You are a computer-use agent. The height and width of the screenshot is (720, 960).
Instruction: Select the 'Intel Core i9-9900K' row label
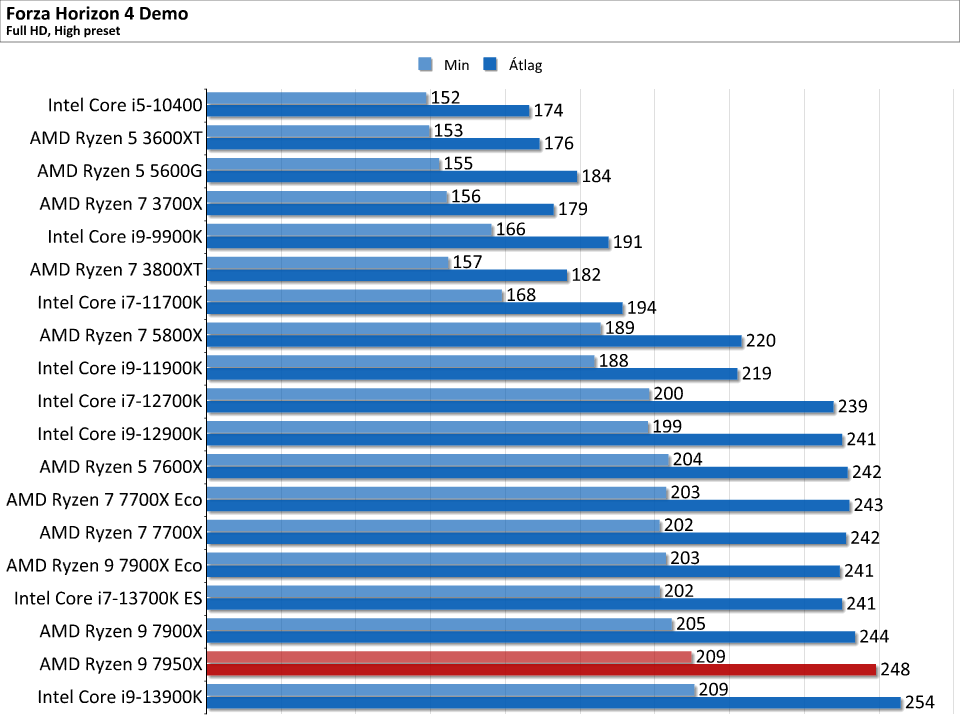[x=125, y=237]
